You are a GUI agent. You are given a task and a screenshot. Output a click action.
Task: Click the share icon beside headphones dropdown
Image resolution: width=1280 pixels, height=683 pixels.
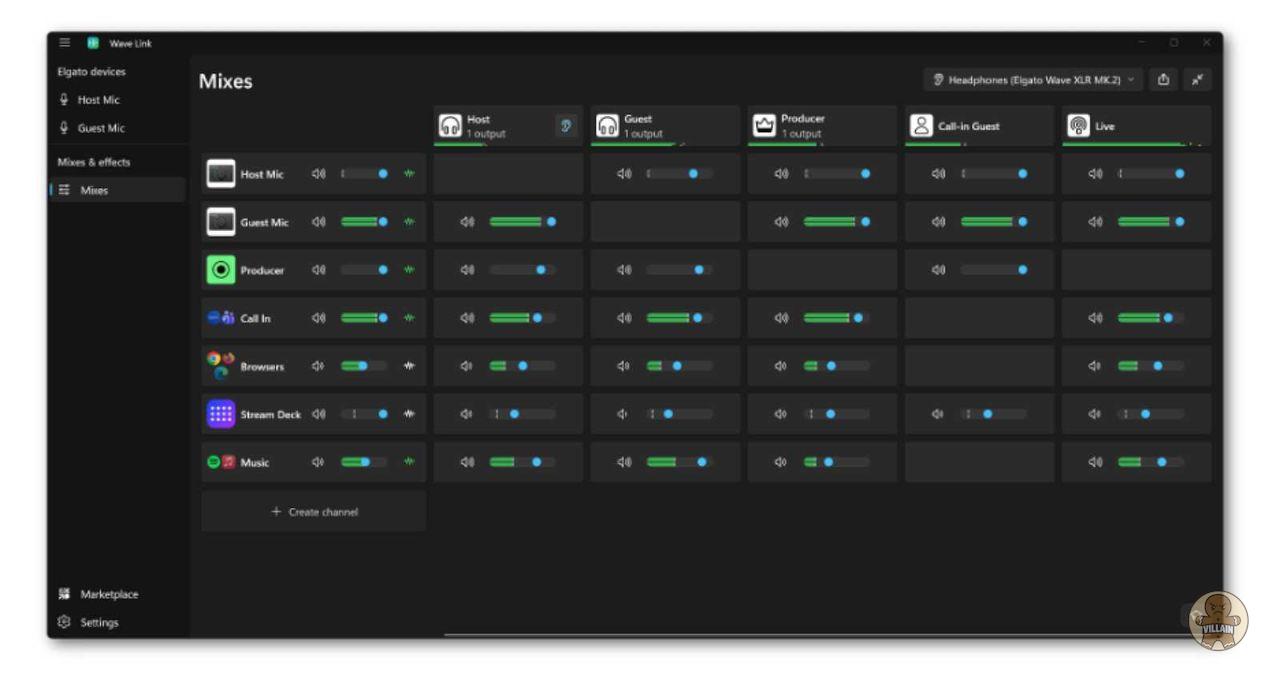[x=1163, y=80]
